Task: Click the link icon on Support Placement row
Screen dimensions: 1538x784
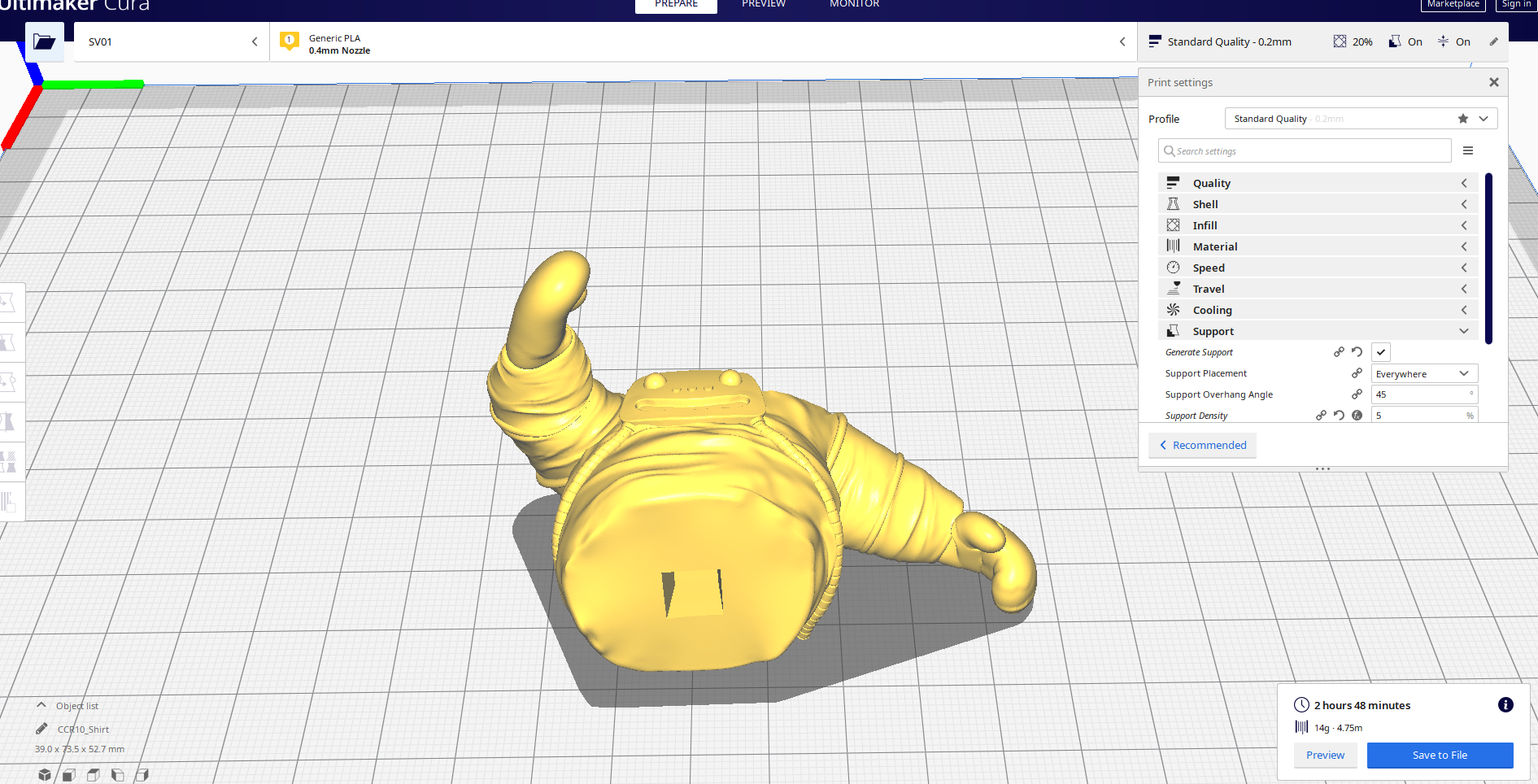Action: [x=1357, y=373]
